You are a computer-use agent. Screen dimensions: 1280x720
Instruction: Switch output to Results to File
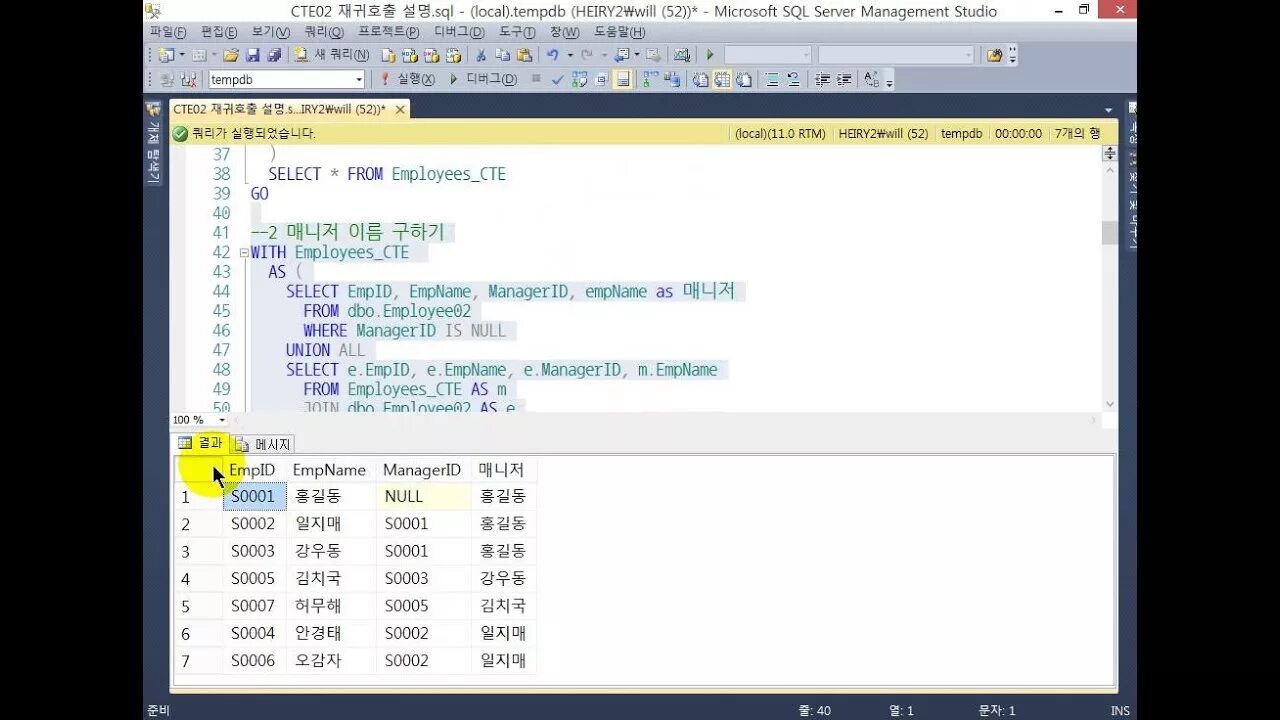(x=744, y=80)
